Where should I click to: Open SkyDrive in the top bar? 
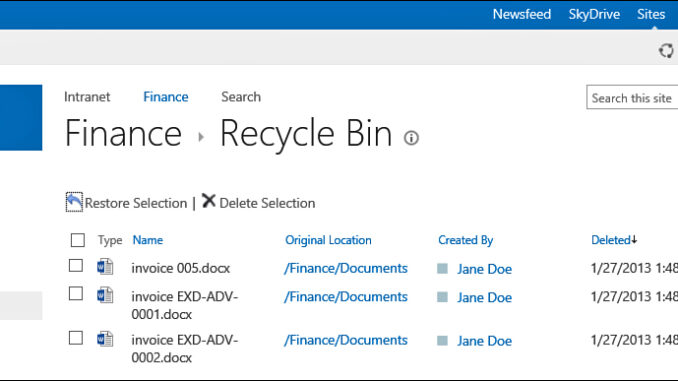click(x=594, y=14)
